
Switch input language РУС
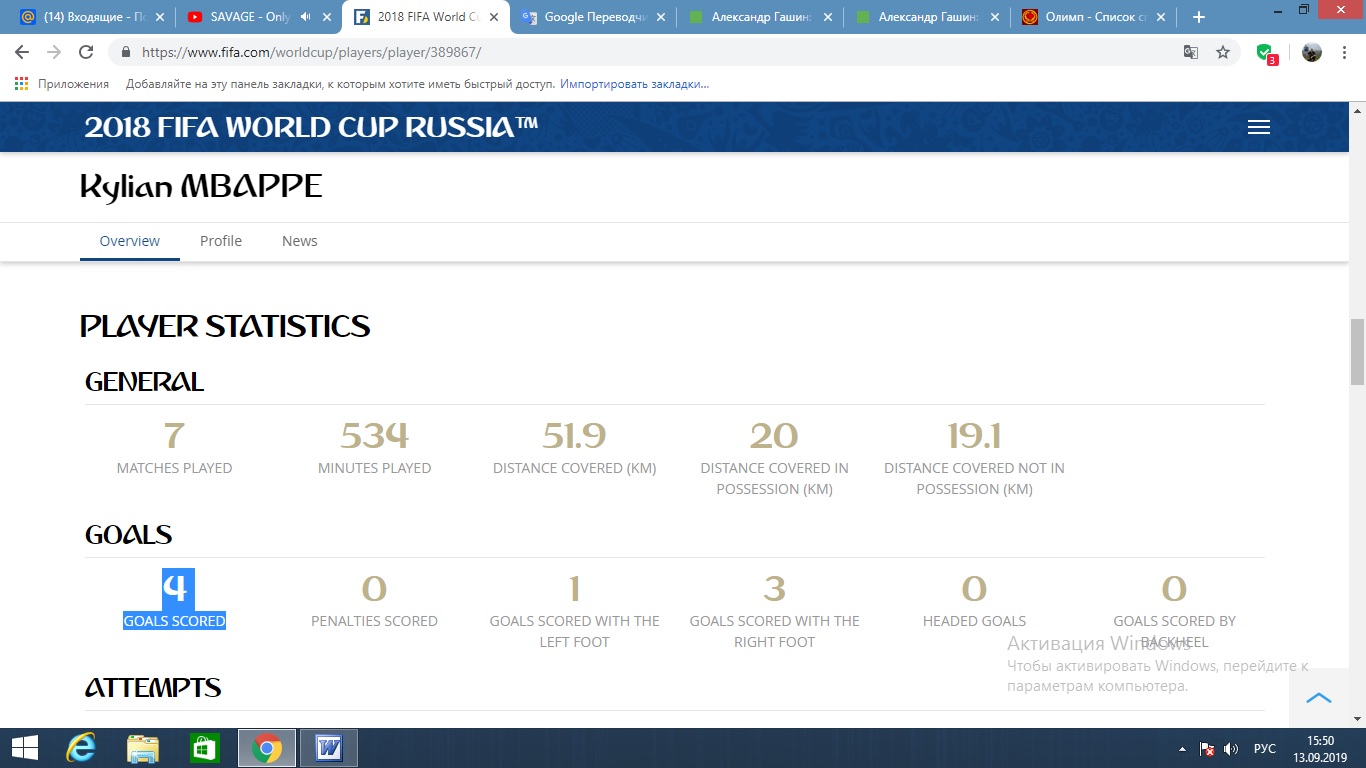coord(1264,749)
